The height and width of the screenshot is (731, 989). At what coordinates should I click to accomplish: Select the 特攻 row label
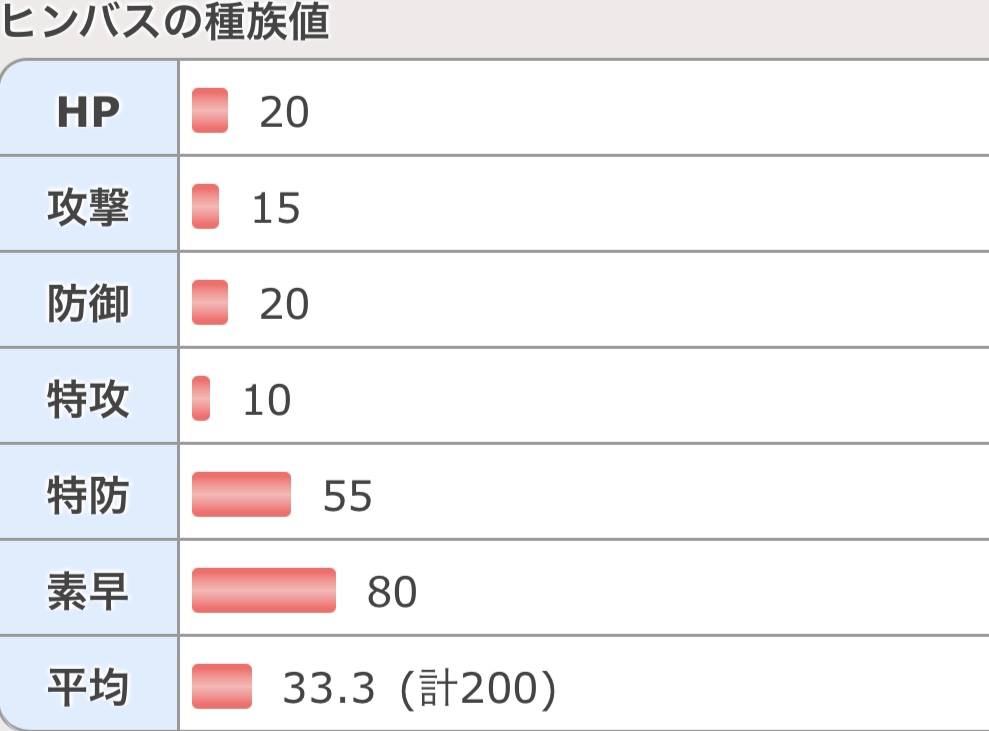pyautogui.click(x=89, y=395)
